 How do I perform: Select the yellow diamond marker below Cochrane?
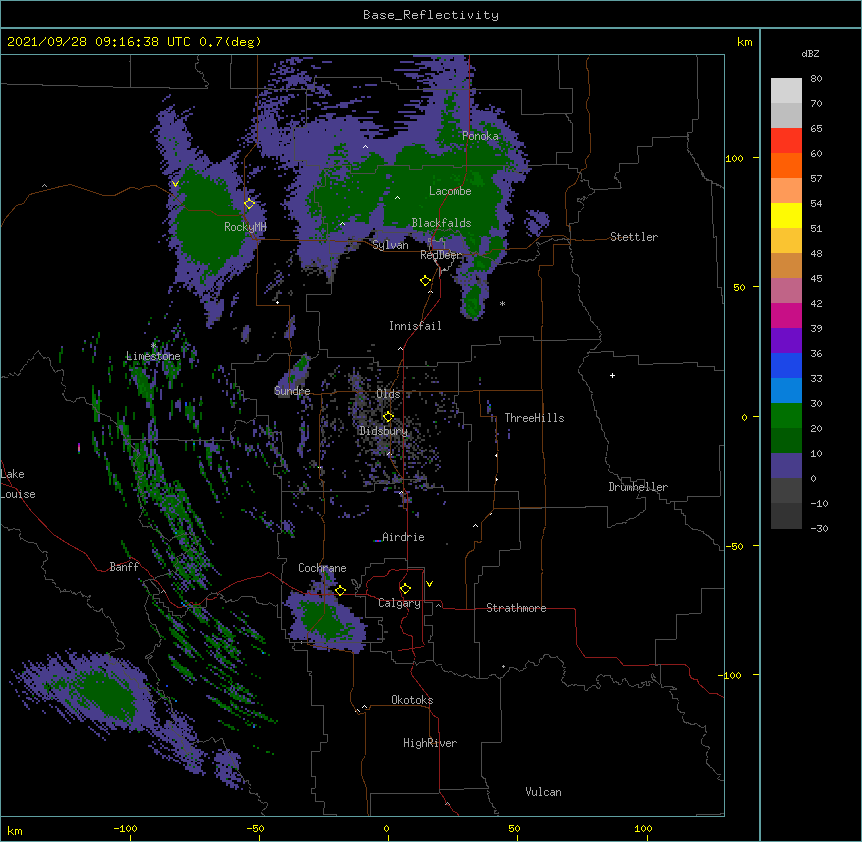[340, 590]
